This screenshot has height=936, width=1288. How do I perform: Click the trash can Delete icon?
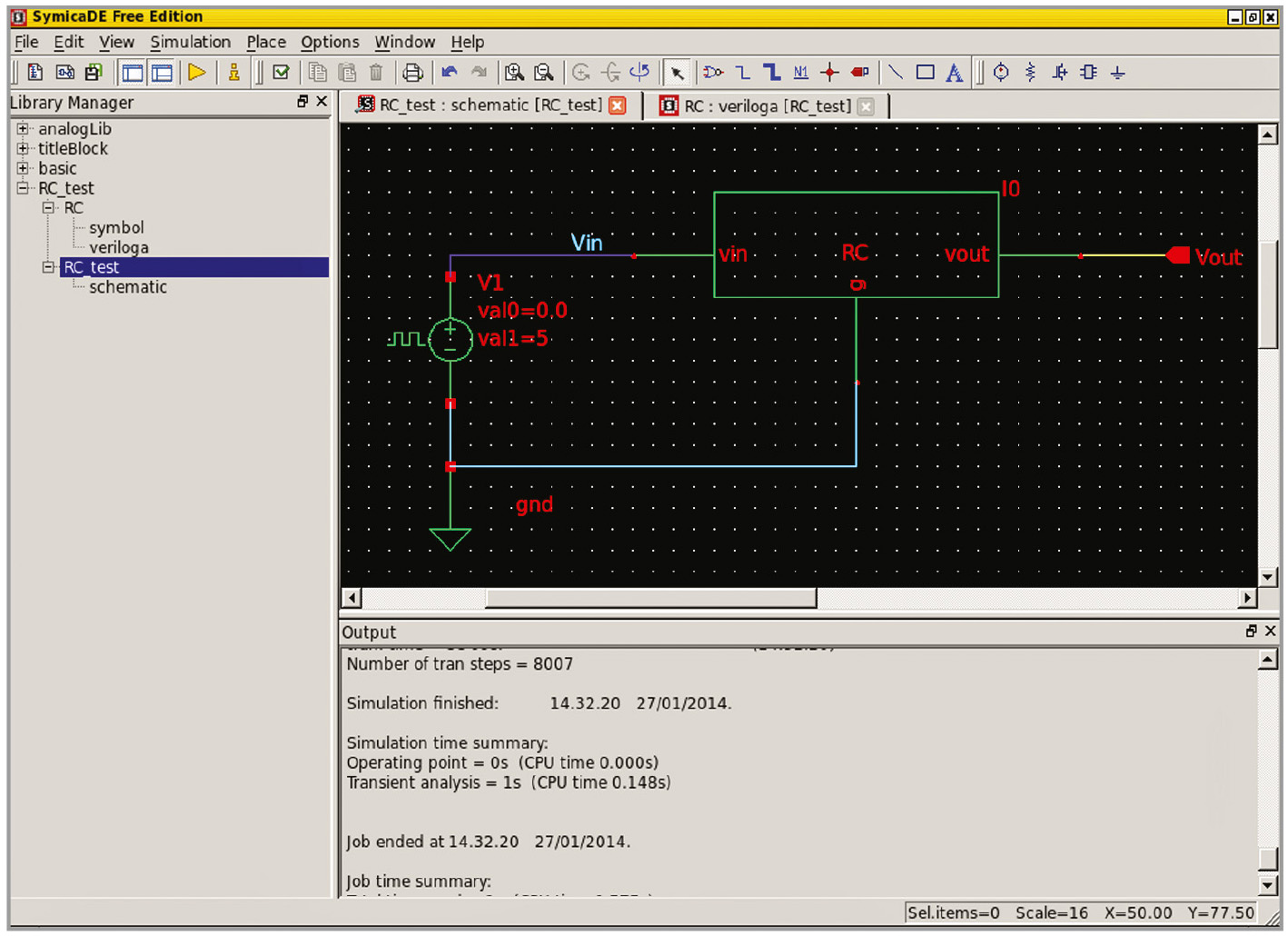point(376,72)
